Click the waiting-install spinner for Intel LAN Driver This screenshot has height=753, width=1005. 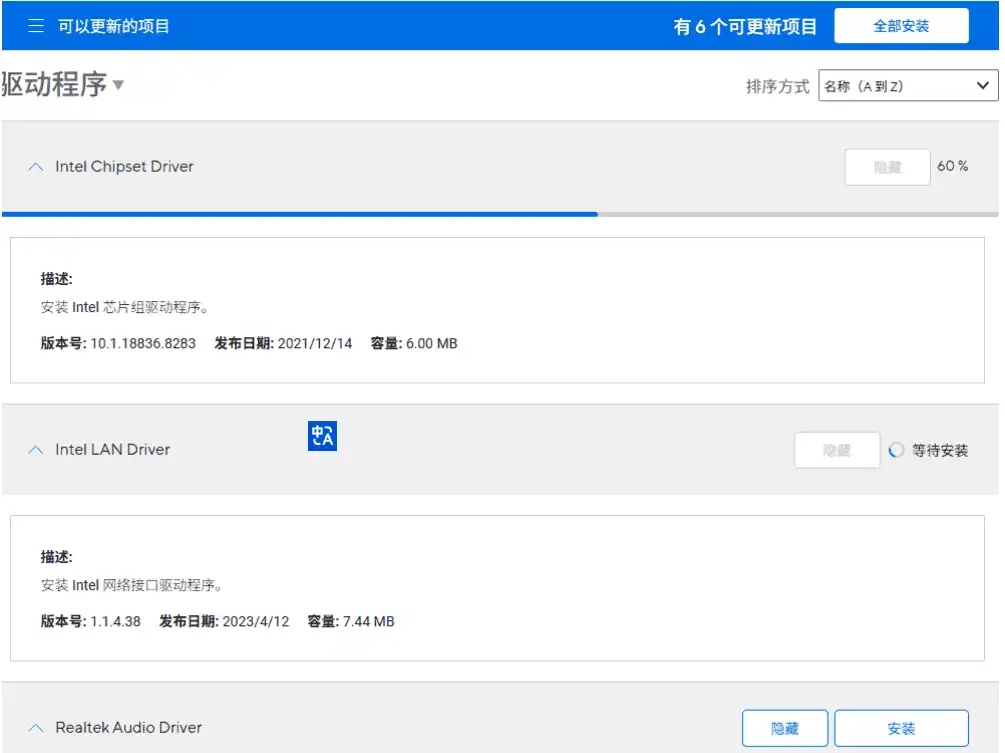(x=896, y=451)
